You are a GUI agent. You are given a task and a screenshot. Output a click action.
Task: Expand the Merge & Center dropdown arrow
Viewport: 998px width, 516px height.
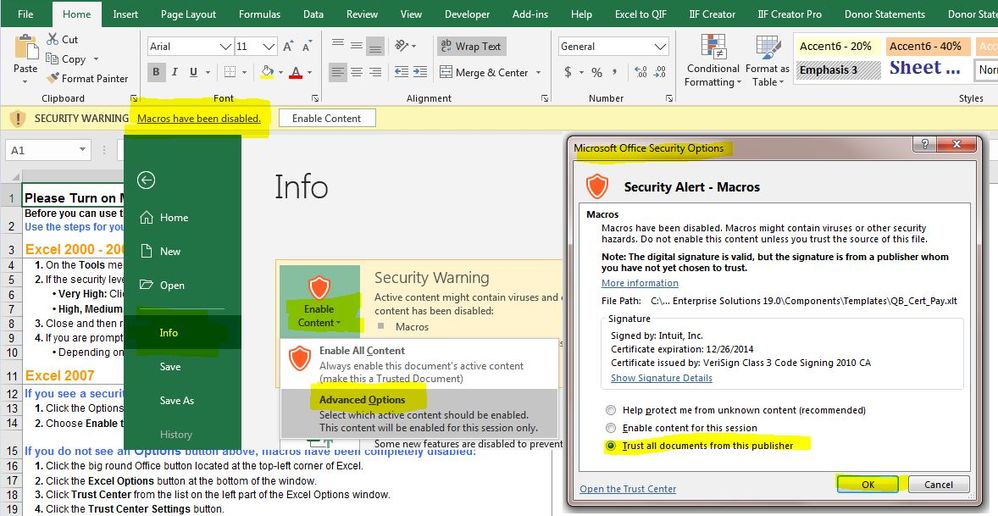[x=538, y=73]
